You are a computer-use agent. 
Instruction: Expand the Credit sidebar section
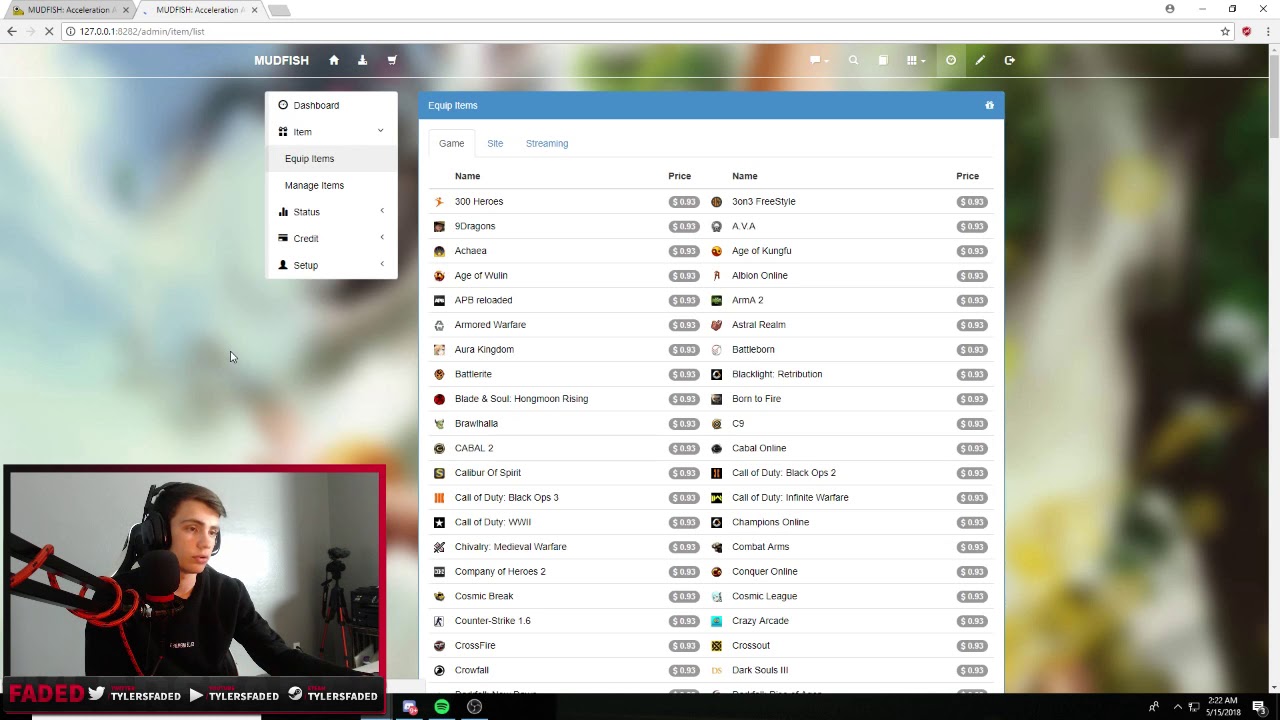tap(331, 238)
